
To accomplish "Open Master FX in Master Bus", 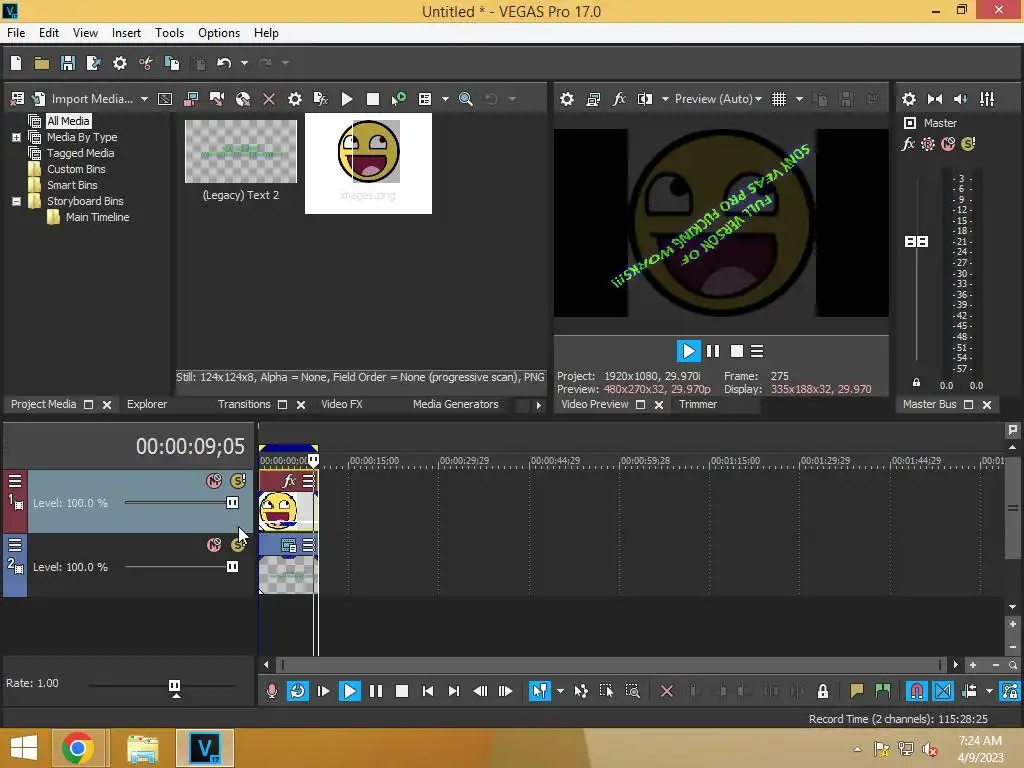I will (908, 144).
